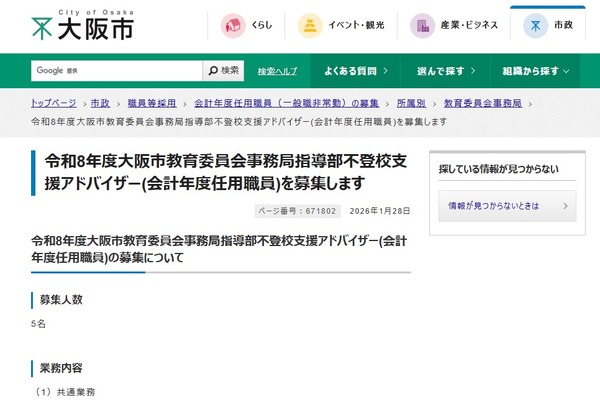Open the イベント・観光 navigation tab
The height and width of the screenshot is (400, 600).
pyautogui.click(x=341, y=26)
